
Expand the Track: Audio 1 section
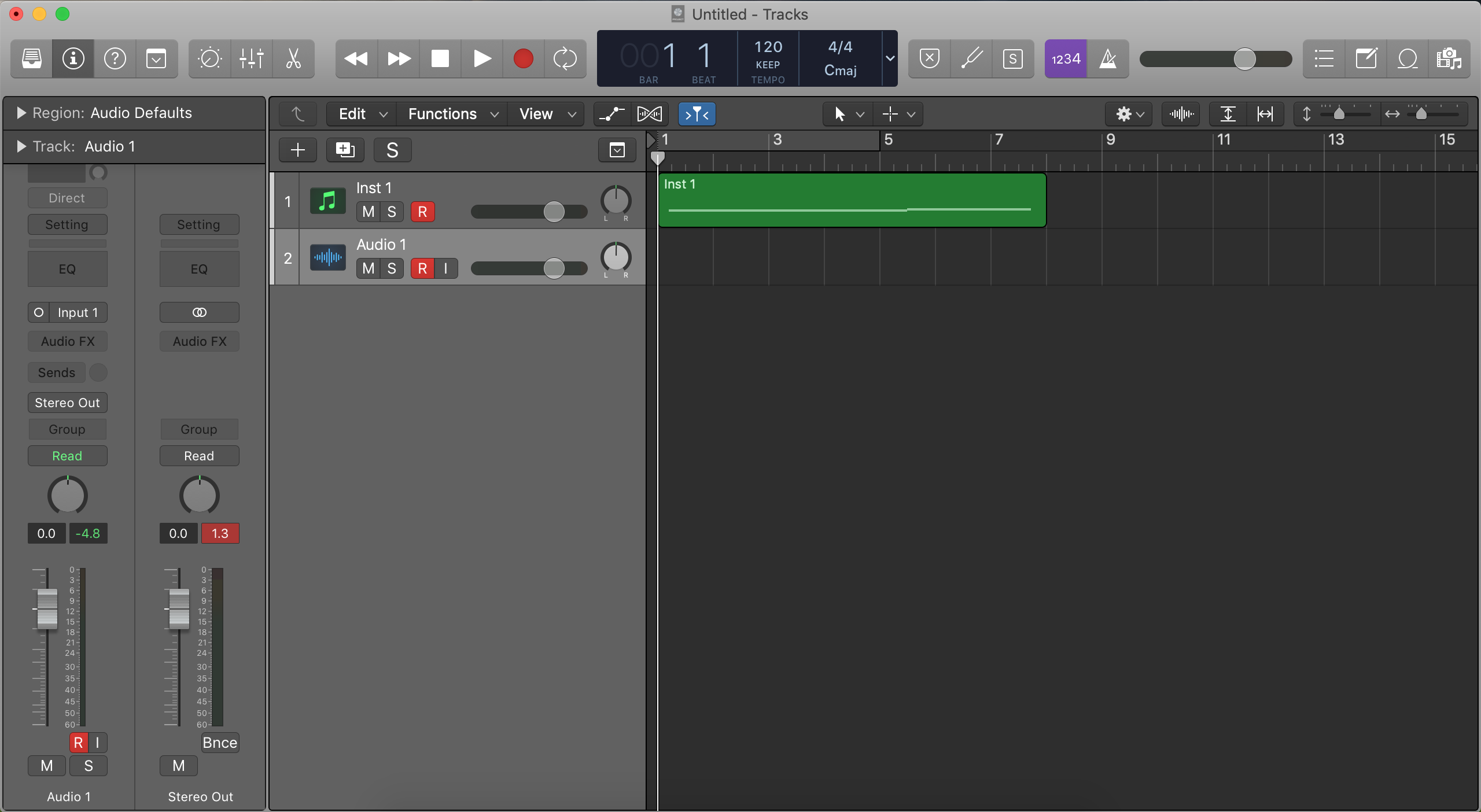coord(21,146)
